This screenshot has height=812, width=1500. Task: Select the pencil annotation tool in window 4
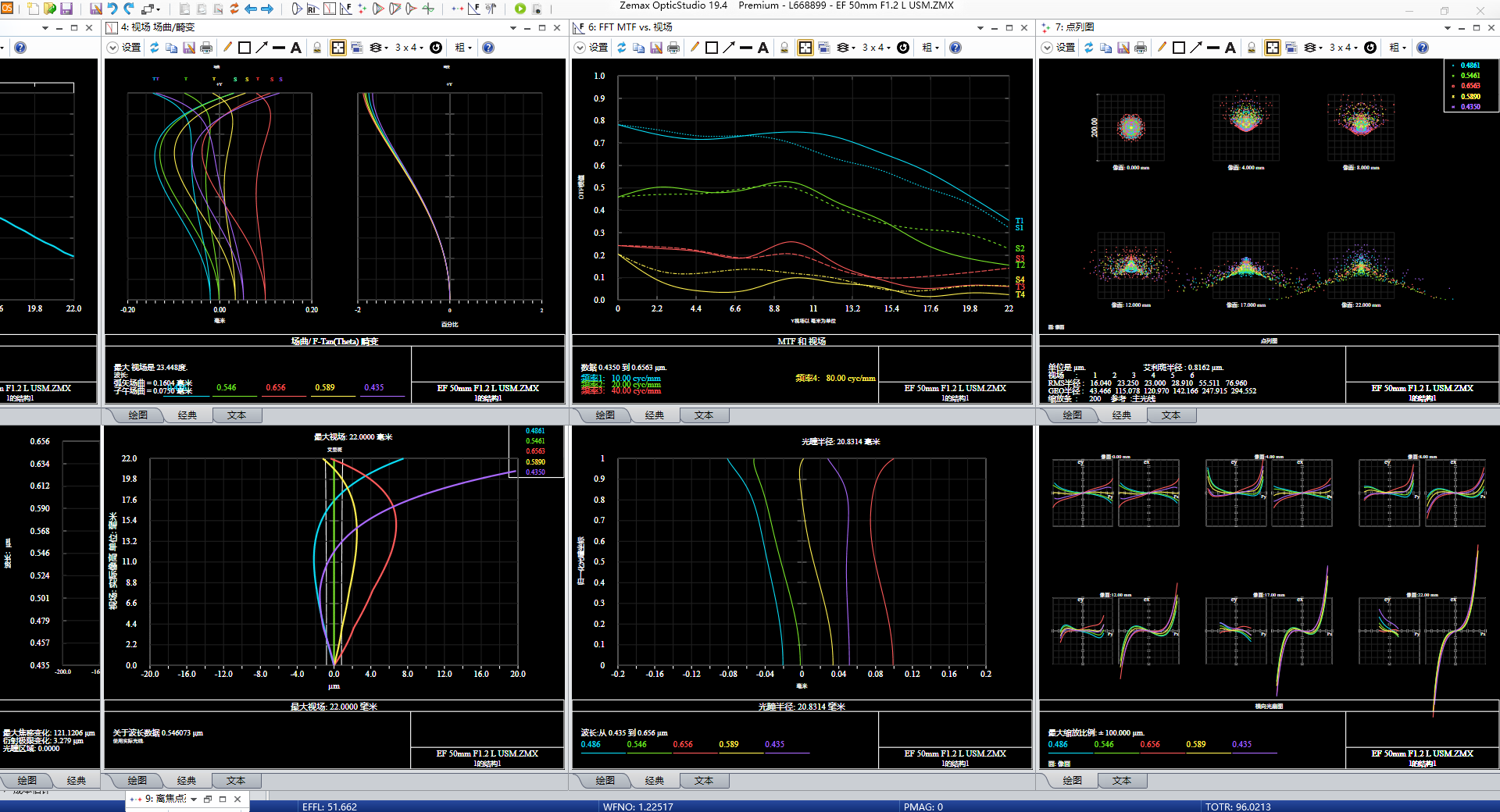227,48
